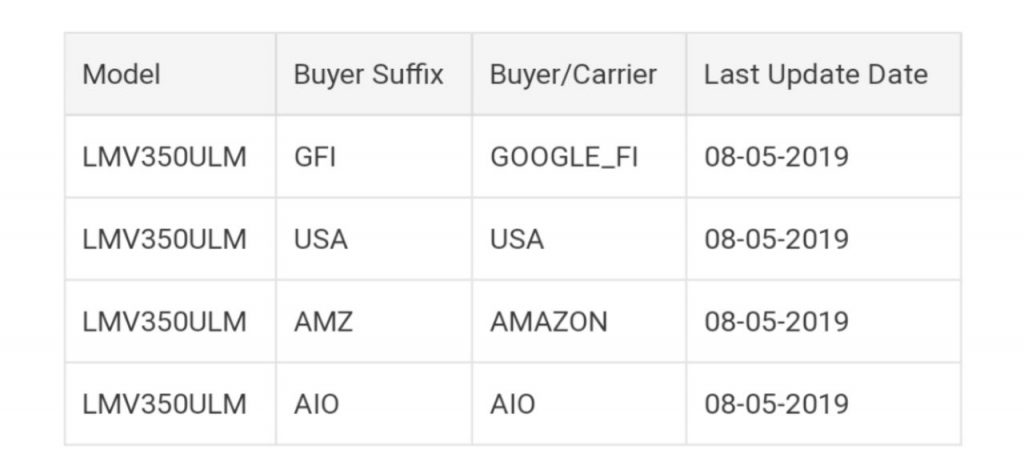The height and width of the screenshot is (474, 1024).
Task: Click the date in the AMAZON row
Action: tap(776, 322)
